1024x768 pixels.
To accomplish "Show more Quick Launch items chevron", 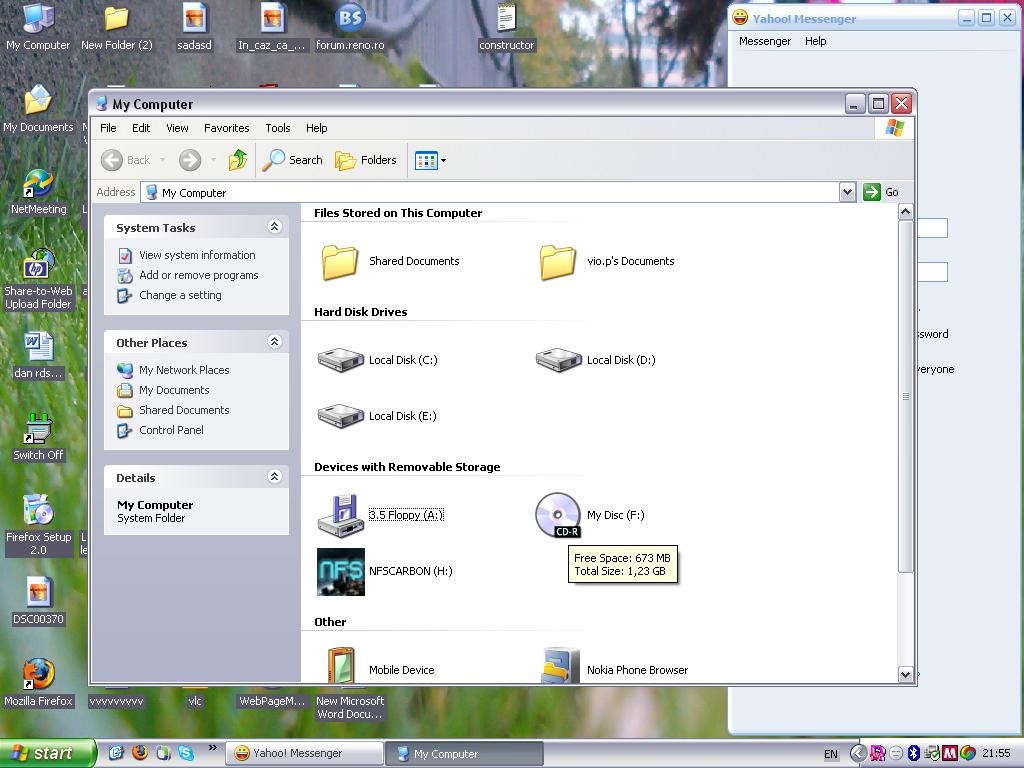I will pos(213,748).
